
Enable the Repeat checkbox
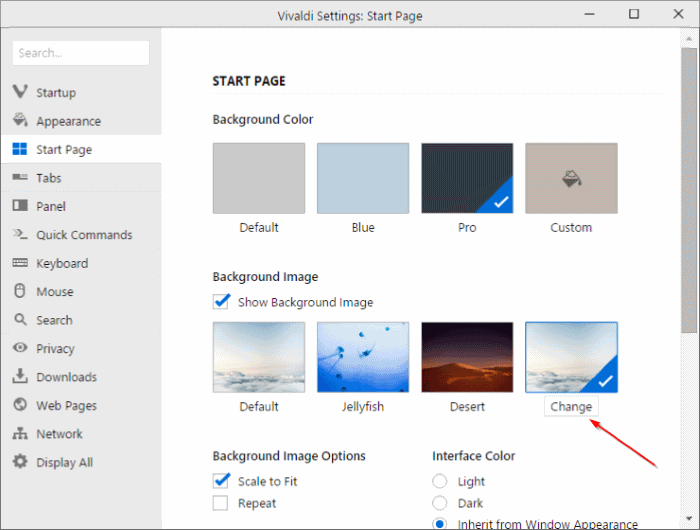point(220,503)
